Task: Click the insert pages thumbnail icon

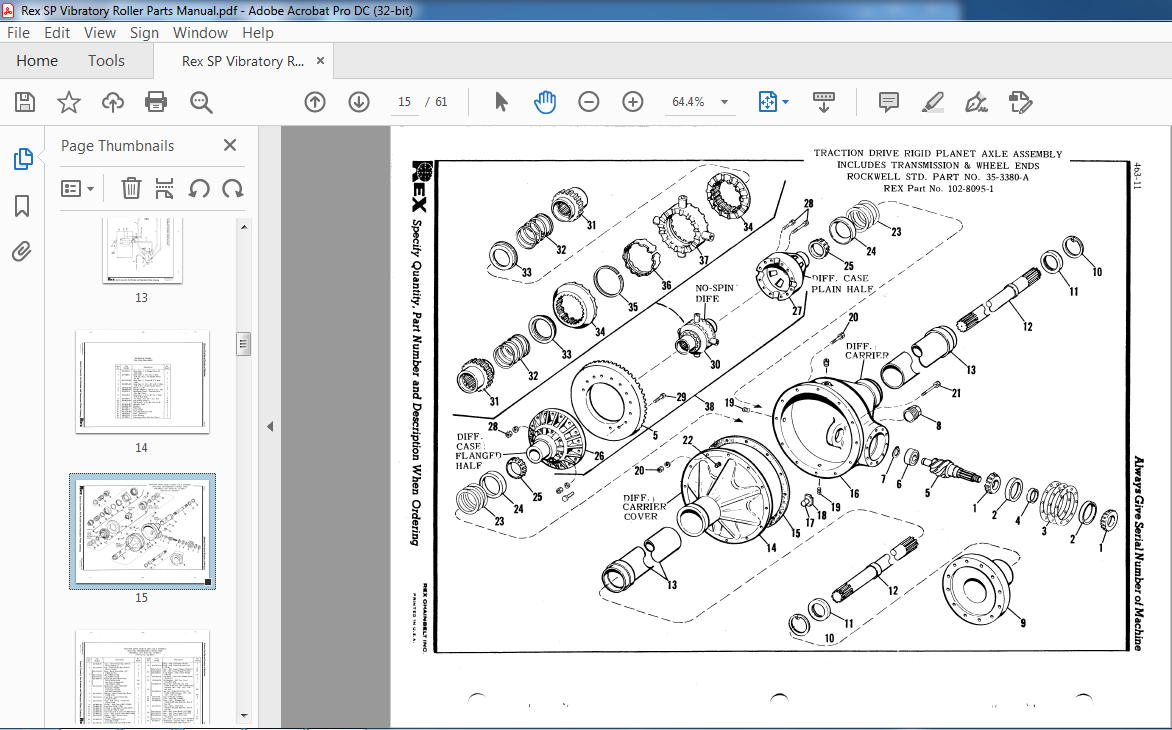Action: pyautogui.click(x=164, y=188)
